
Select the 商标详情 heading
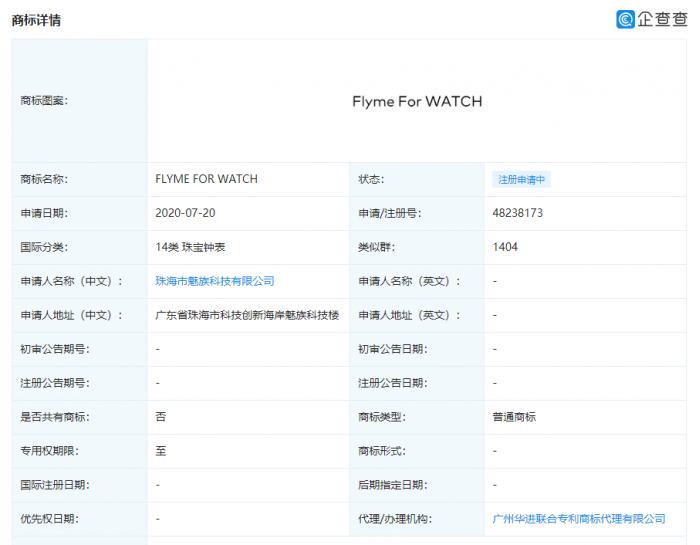point(36,20)
